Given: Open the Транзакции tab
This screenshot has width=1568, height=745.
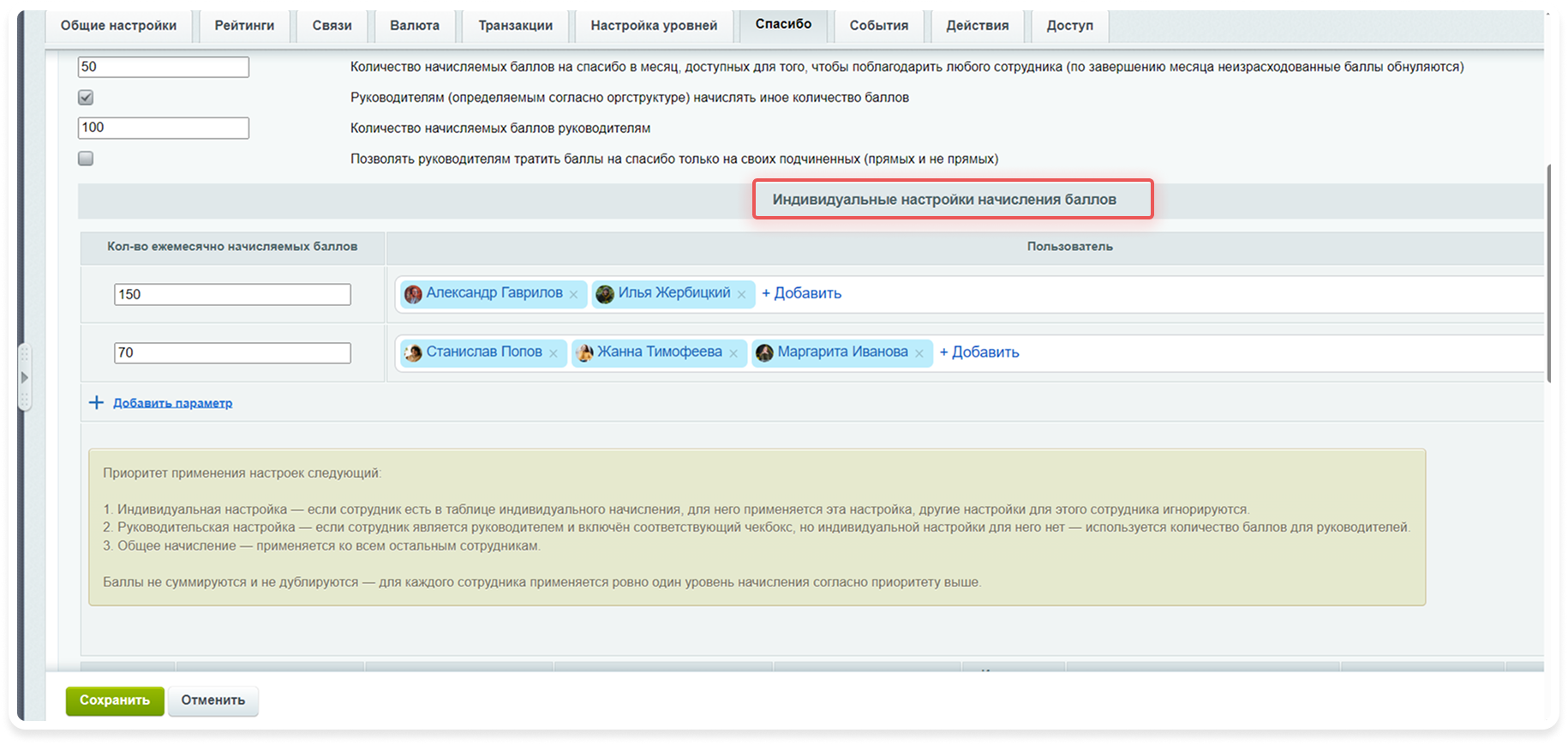Looking at the screenshot, I should point(515,26).
